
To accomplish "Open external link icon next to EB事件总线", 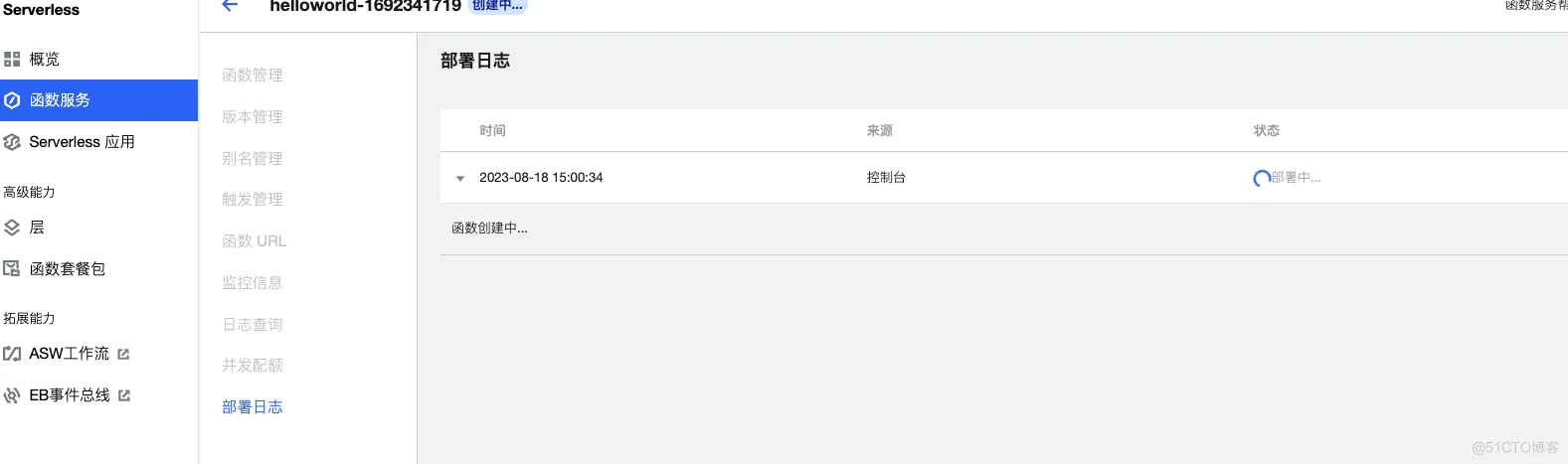I will click(x=124, y=395).
